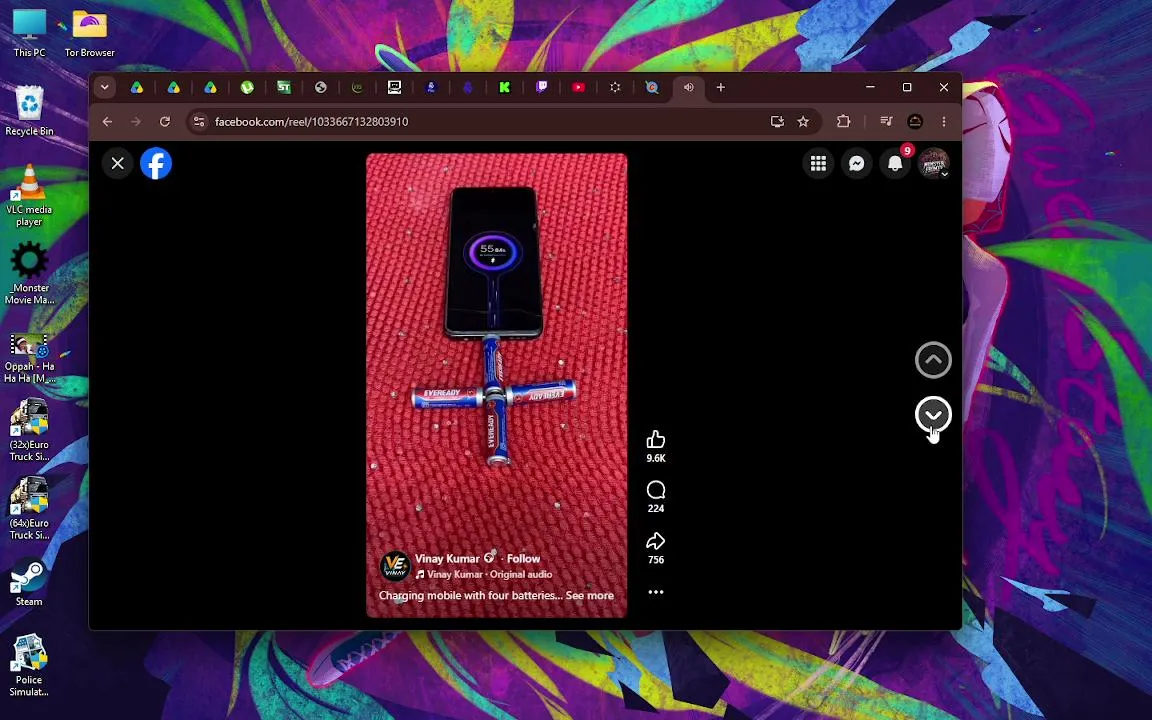Go forward in the browser

tap(136, 121)
